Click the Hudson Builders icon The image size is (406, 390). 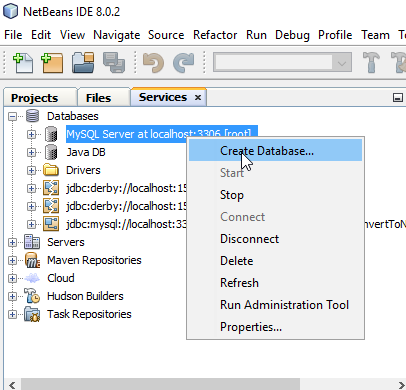pos(32,296)
